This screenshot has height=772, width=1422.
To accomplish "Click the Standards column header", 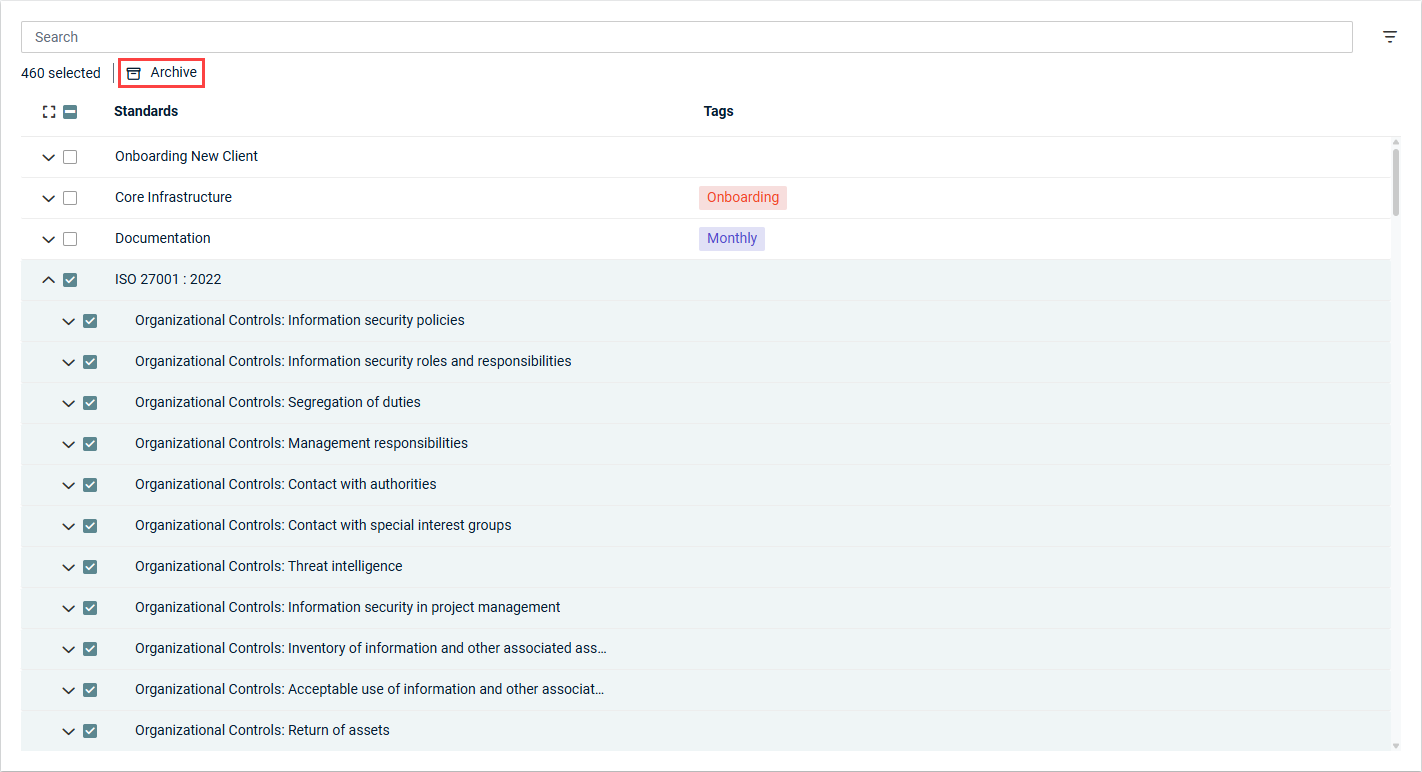I will click(146, 111).
